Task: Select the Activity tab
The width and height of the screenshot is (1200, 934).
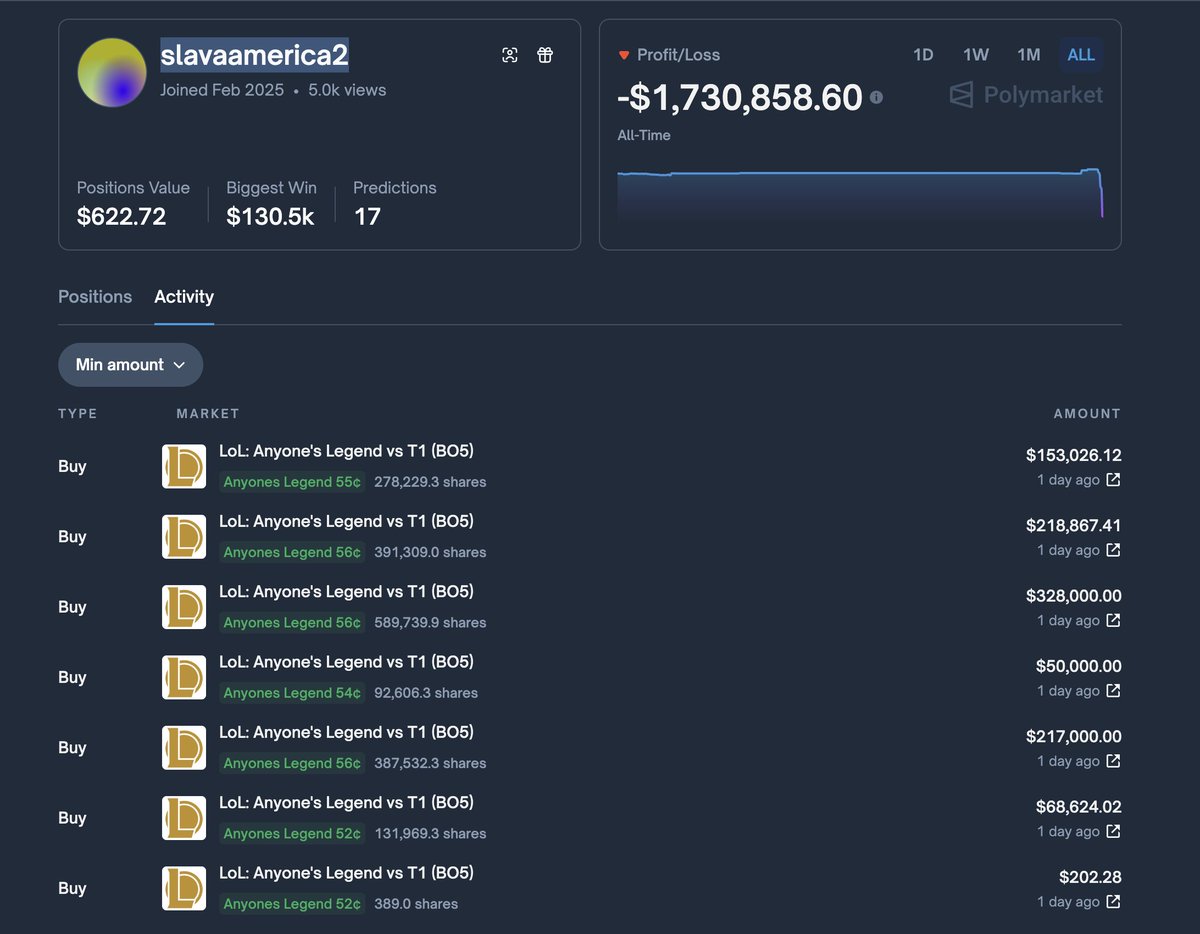Action: [x=184, y=297]
